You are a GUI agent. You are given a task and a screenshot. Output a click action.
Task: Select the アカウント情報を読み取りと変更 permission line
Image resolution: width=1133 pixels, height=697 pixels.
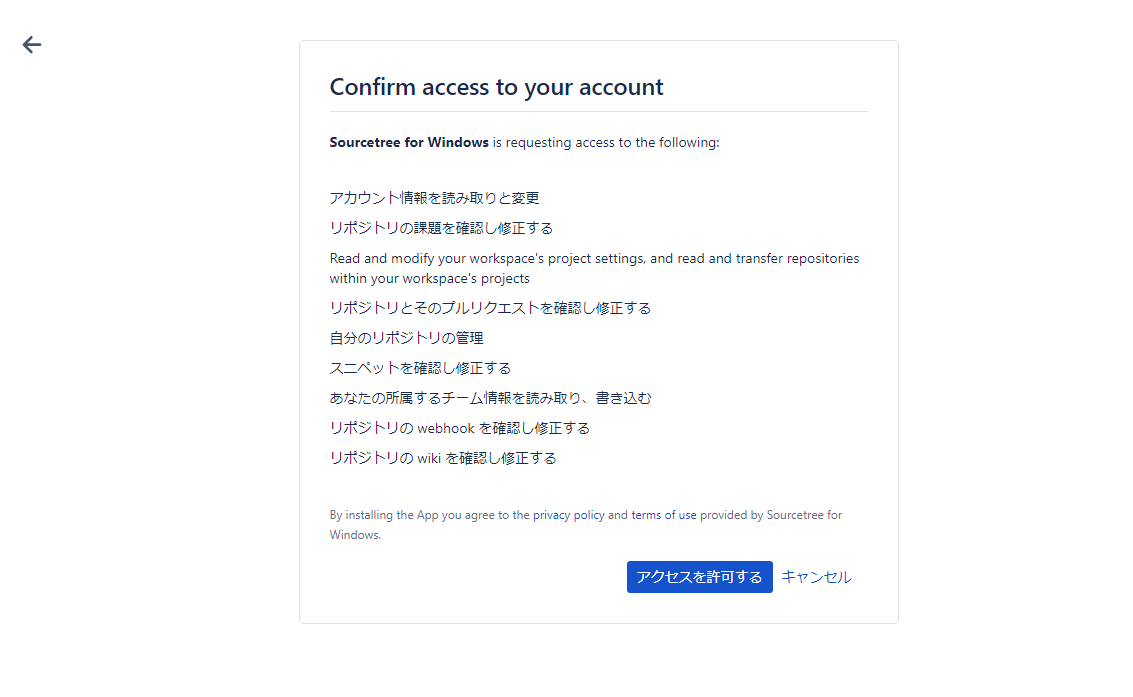click(x=435, y=198)
